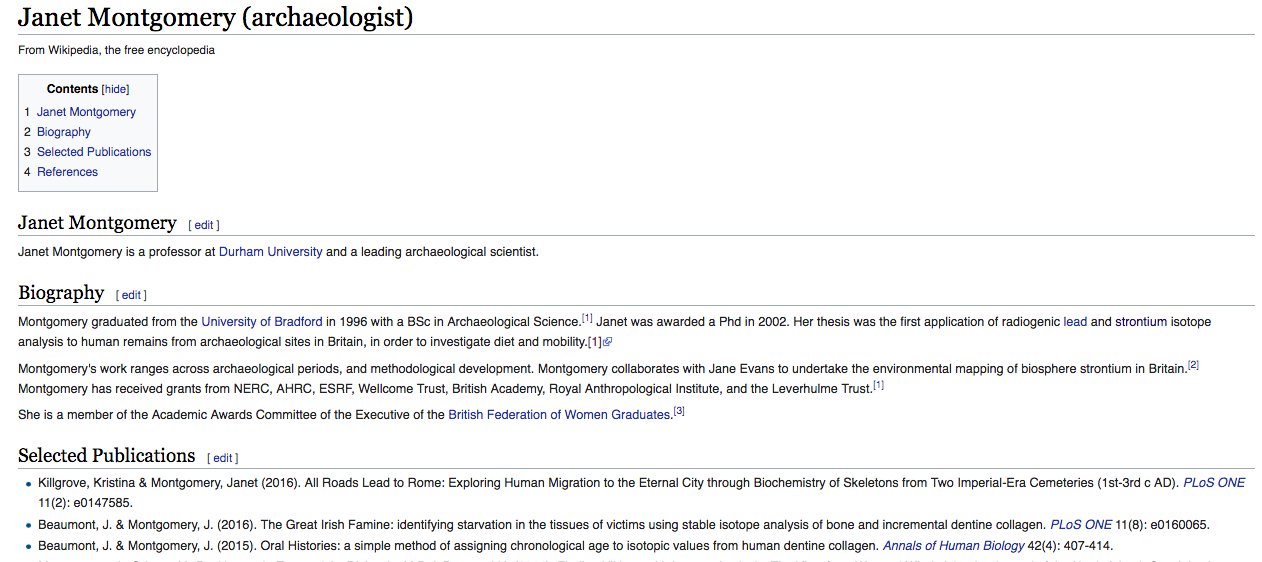Click the Biography section heading

click(61, 293)
